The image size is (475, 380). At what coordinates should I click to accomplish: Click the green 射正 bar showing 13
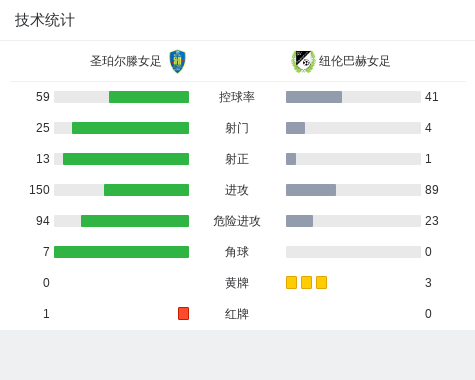tap(126, 159)
